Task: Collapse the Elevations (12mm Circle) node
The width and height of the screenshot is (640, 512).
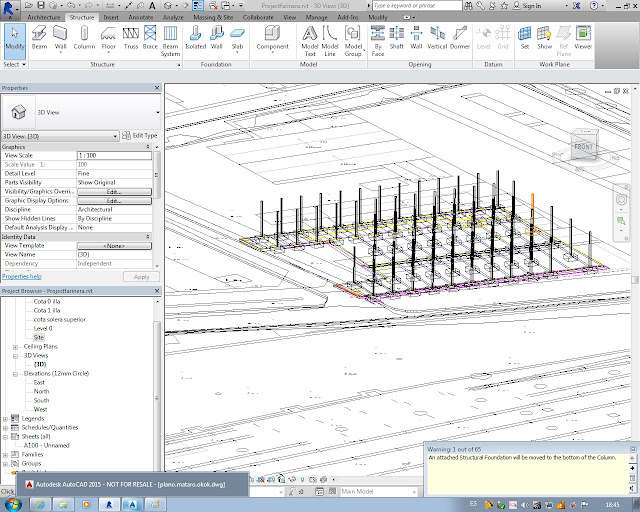Action: 17,373
